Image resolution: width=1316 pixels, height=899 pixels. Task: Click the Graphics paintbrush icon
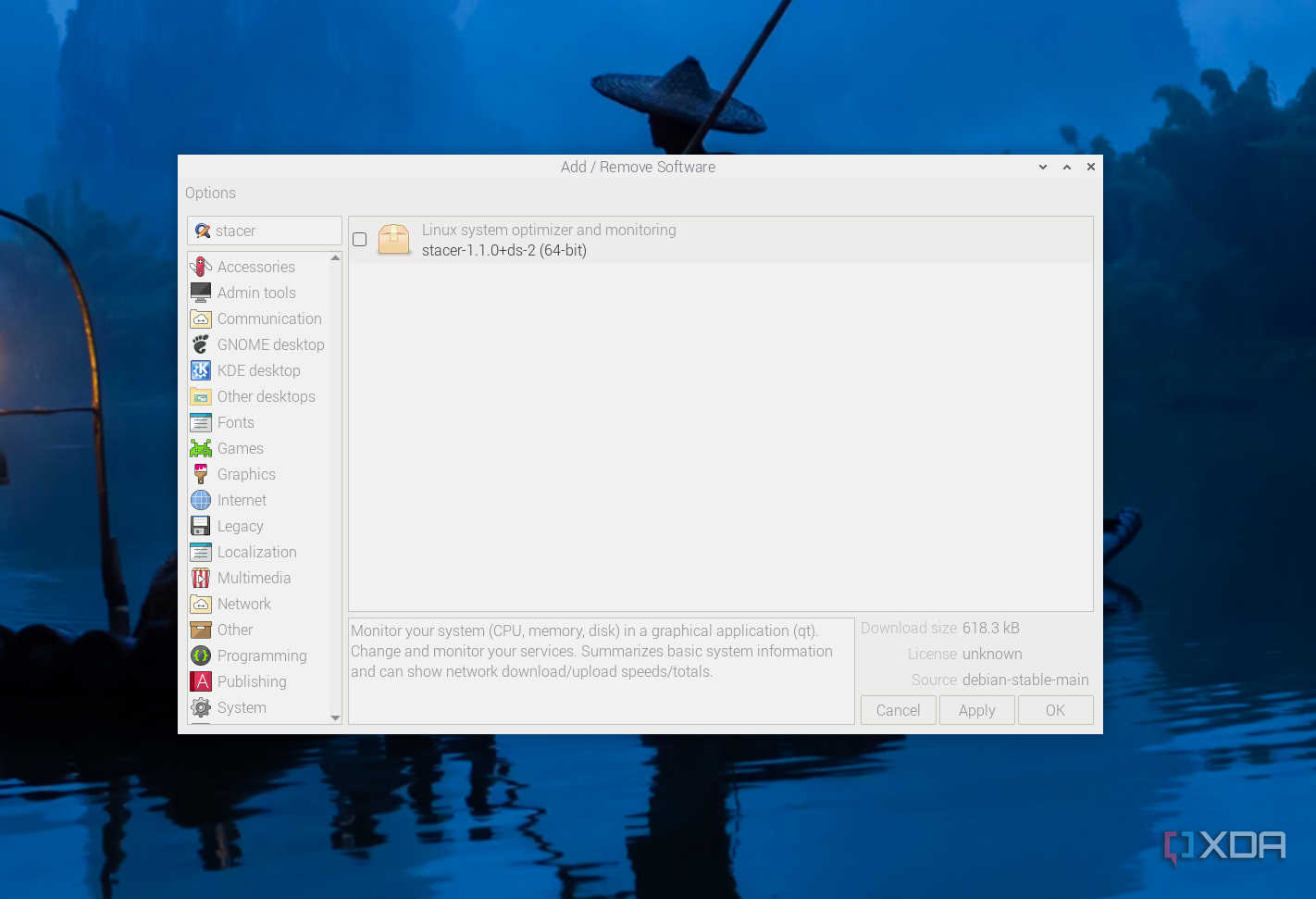(x=201, y=474)
